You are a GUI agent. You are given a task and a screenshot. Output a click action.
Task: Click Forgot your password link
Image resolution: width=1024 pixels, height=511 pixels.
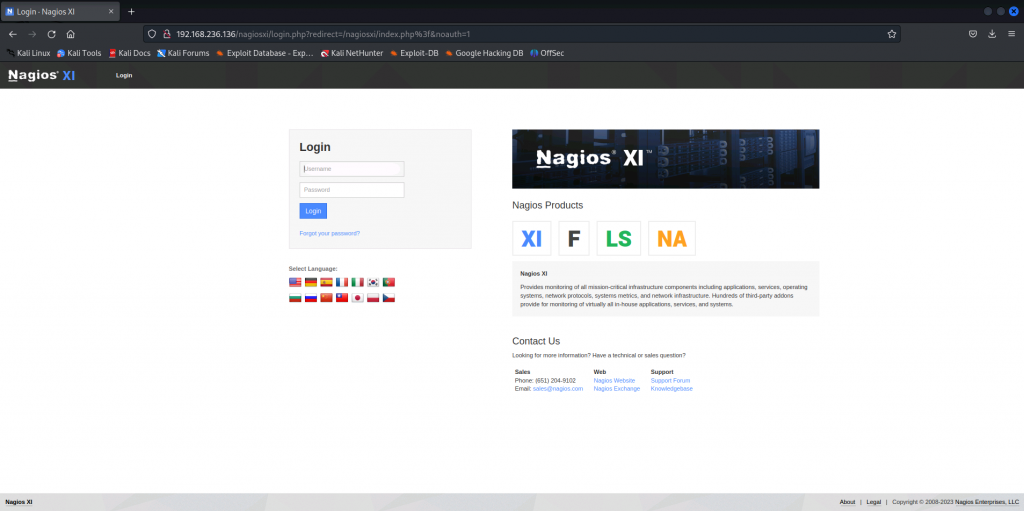[330, 233]
